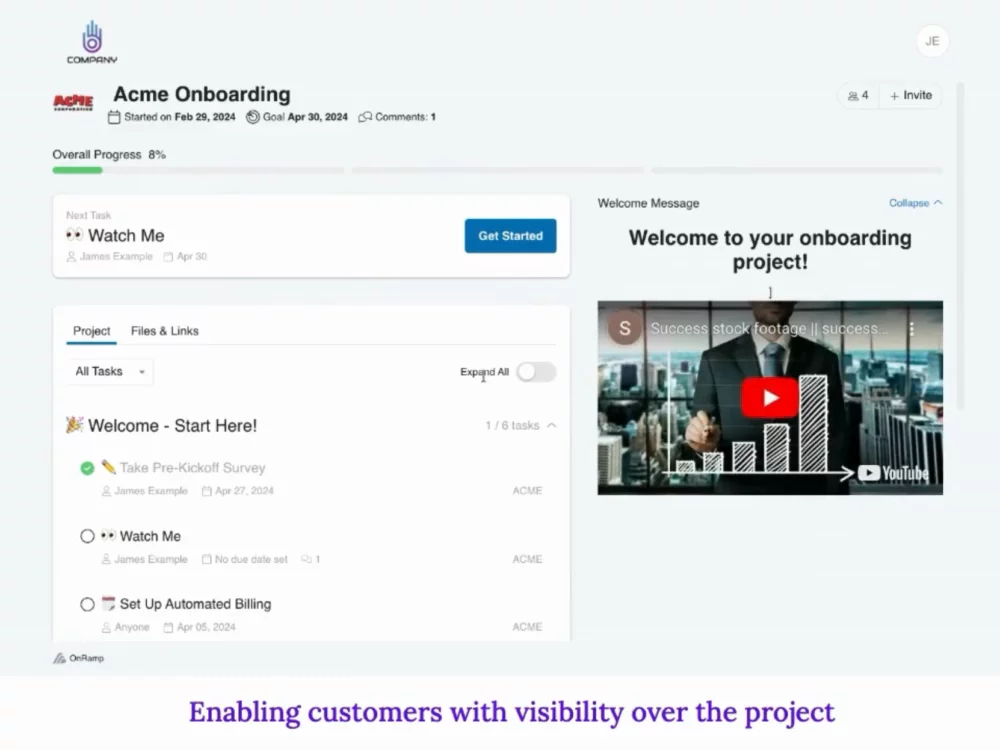Open the video's three-dot options menu
This screenshot has height=750, width=1000.
tap(911, 329)
